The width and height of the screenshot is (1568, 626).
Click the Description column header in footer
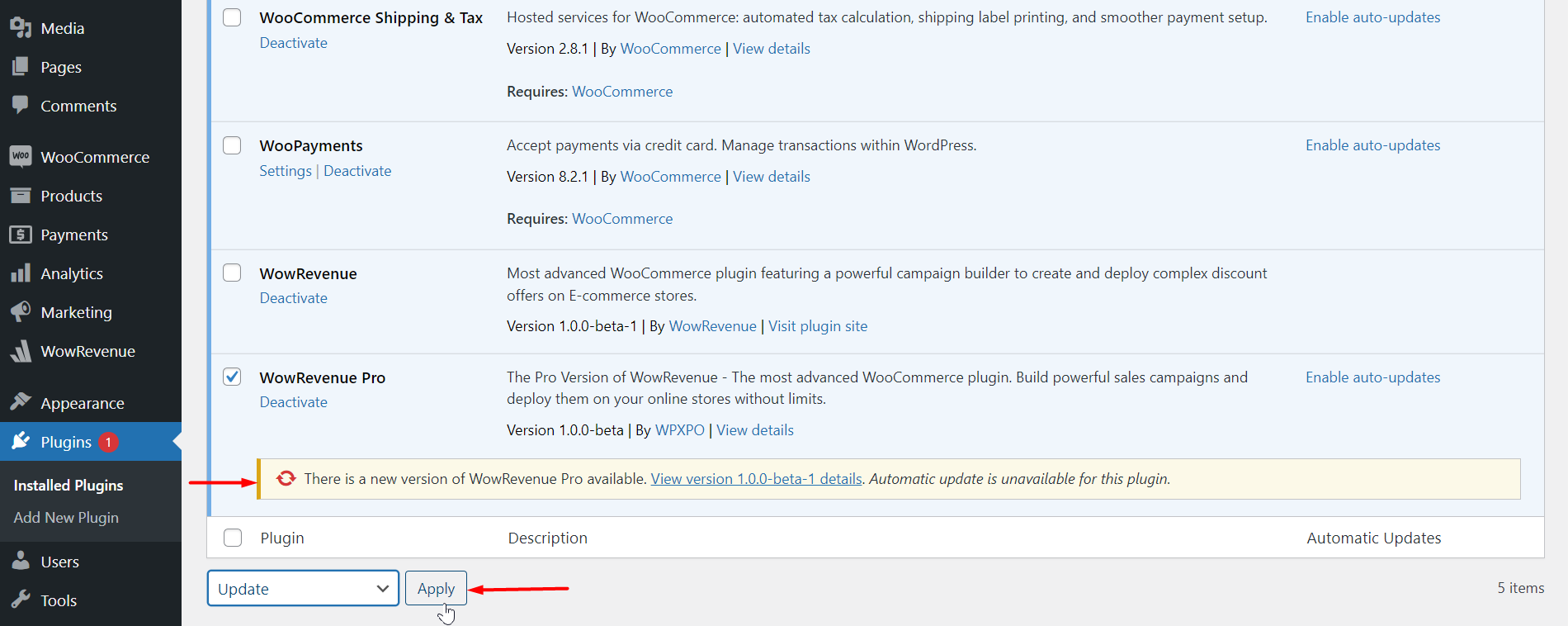tap(548, 538)
